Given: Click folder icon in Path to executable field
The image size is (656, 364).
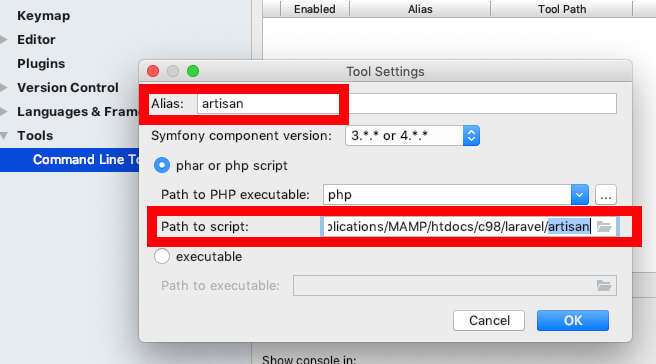Looking at the screenshot, I should [604, 286].
